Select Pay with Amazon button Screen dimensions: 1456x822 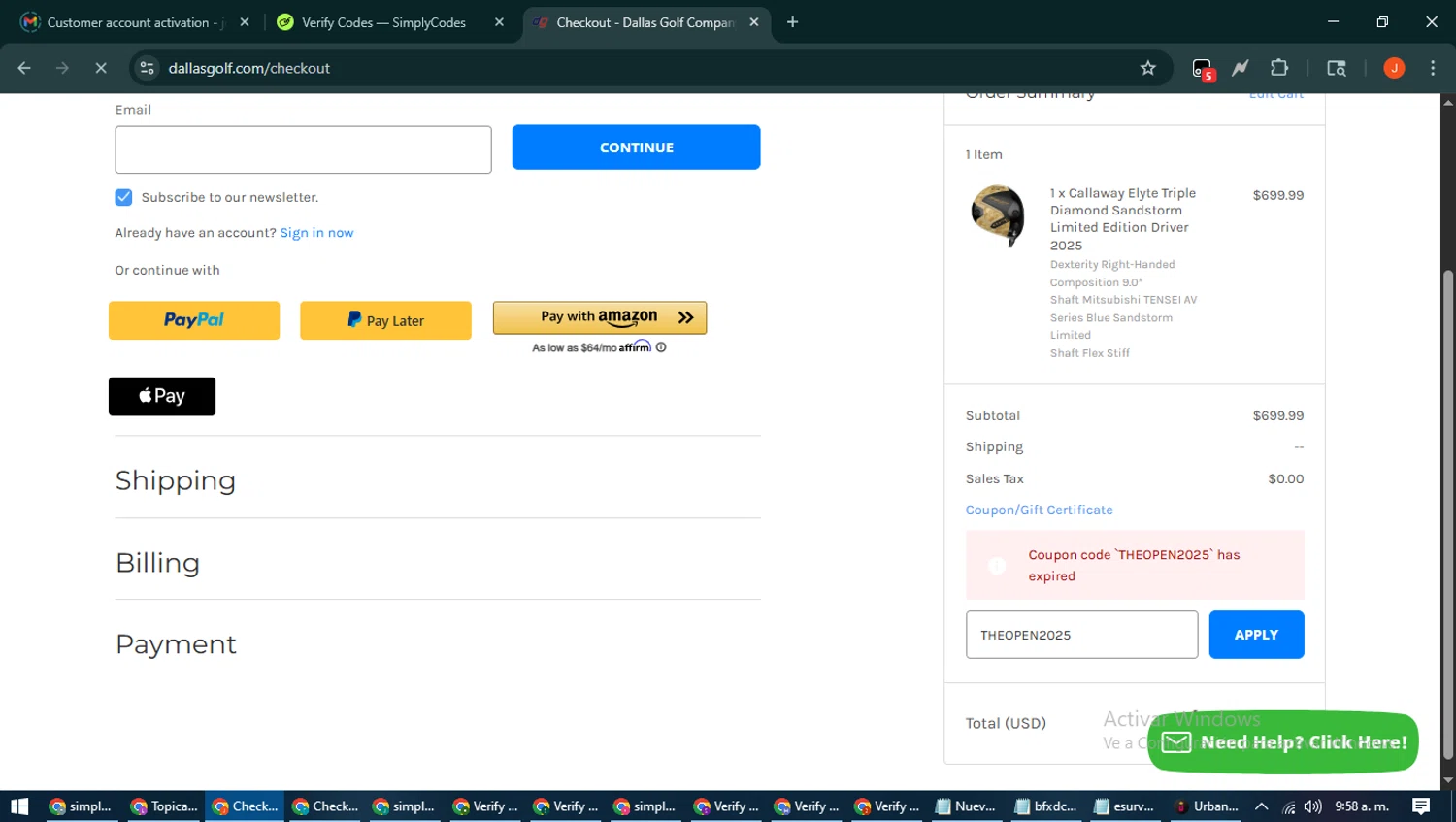point(600,317)
